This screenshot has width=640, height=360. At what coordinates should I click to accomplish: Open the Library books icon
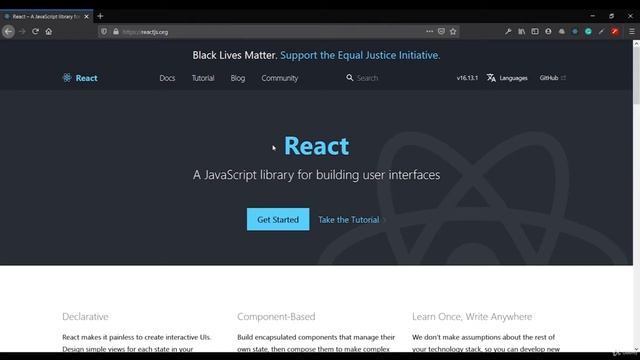522,31
